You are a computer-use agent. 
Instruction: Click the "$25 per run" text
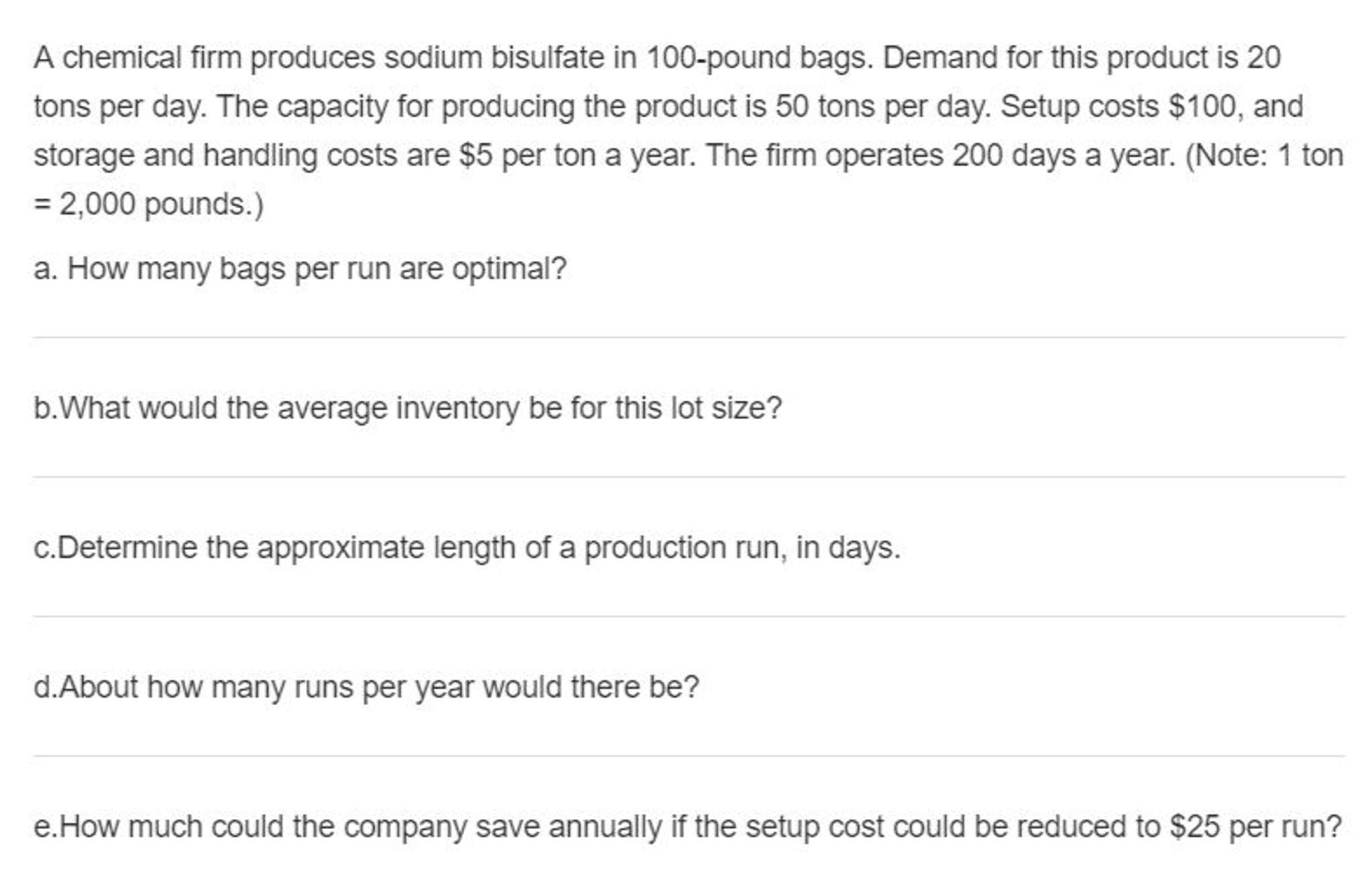click(x=1255, y=826)
